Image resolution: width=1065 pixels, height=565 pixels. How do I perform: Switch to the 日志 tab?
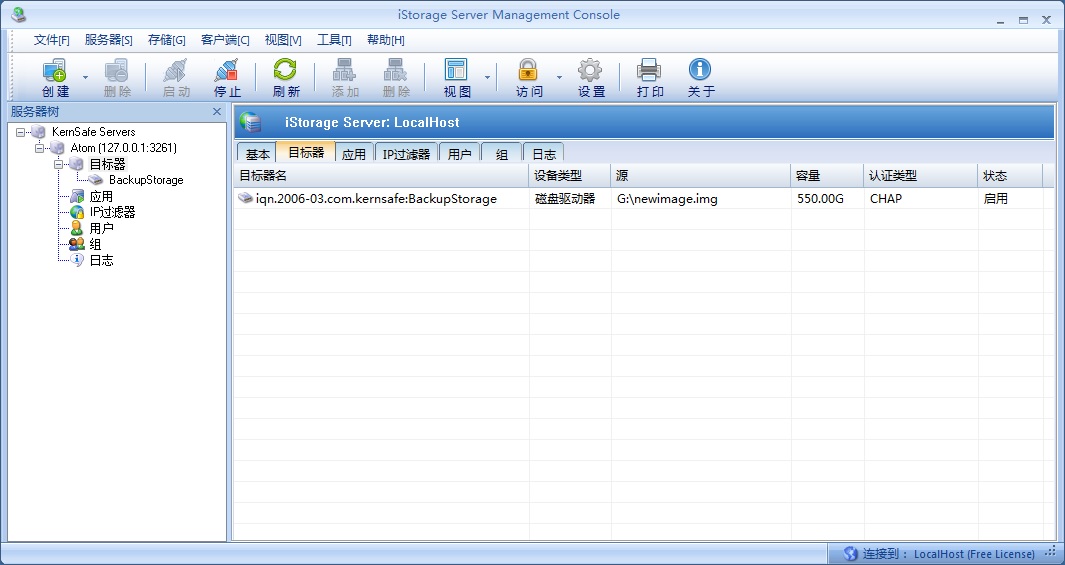click(544, 153)
